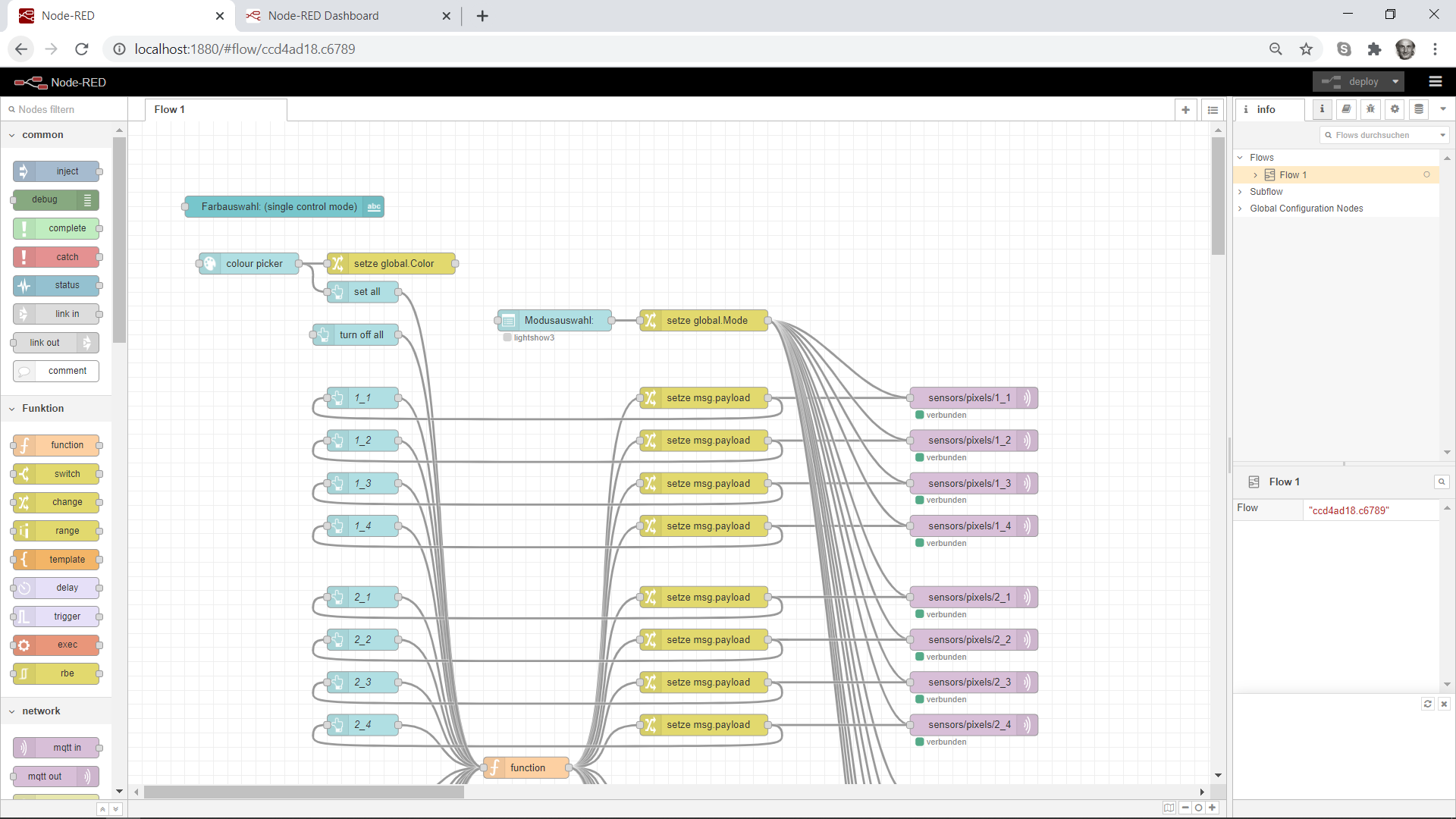The image size is (1456, 819).
Task: Expand the Global Configuration Nodes tree item
Action: (x=1240, y=209)
